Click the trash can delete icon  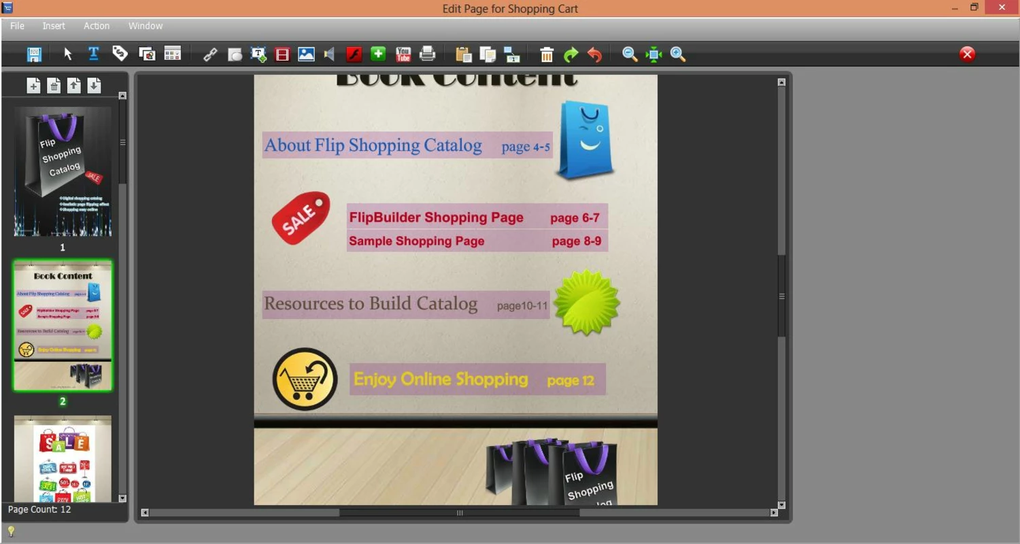(x=547, y=55)
